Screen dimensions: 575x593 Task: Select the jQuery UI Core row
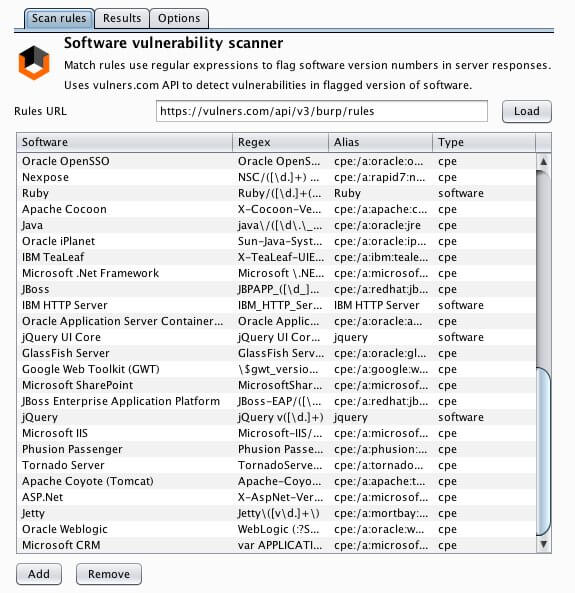(x=276, y=337)
